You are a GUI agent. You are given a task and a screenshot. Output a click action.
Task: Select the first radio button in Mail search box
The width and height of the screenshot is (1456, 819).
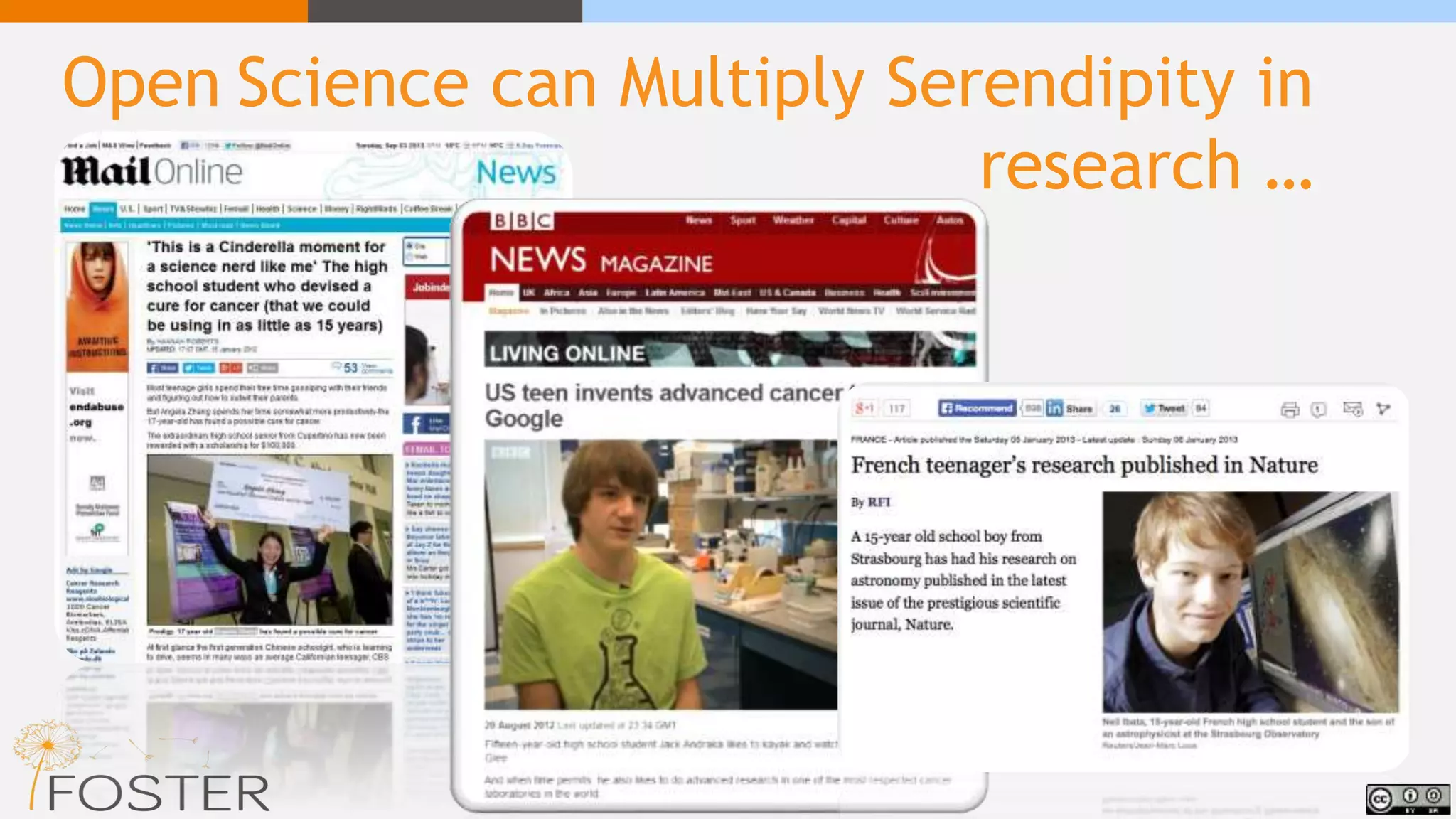click(x=410, y=246)
